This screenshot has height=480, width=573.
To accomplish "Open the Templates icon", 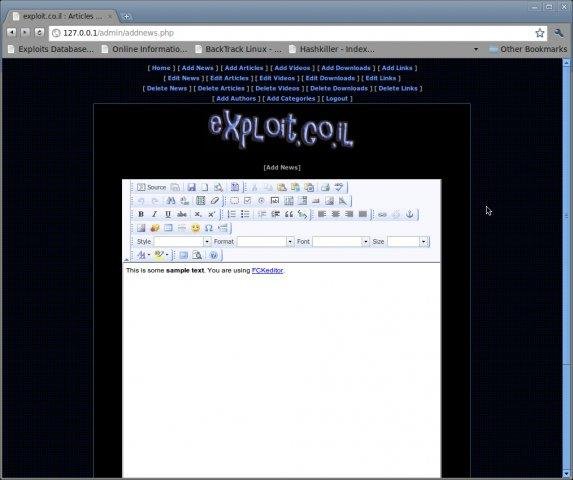I will tap(235, 187).
